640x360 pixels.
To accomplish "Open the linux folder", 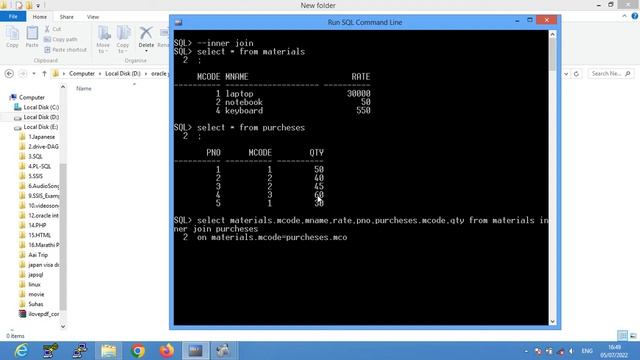I will tap(34, 284).
